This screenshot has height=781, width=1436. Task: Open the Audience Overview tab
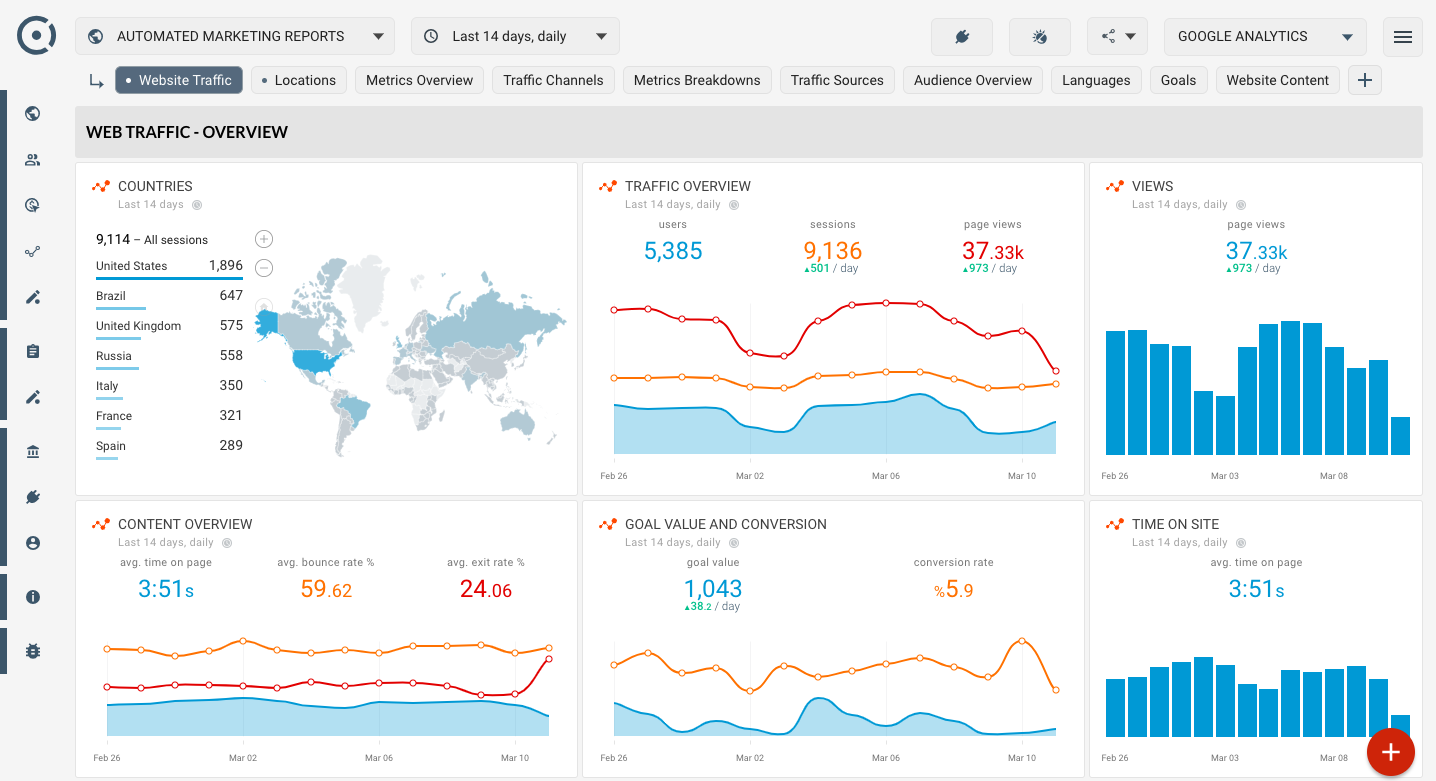tap(972, 81)
